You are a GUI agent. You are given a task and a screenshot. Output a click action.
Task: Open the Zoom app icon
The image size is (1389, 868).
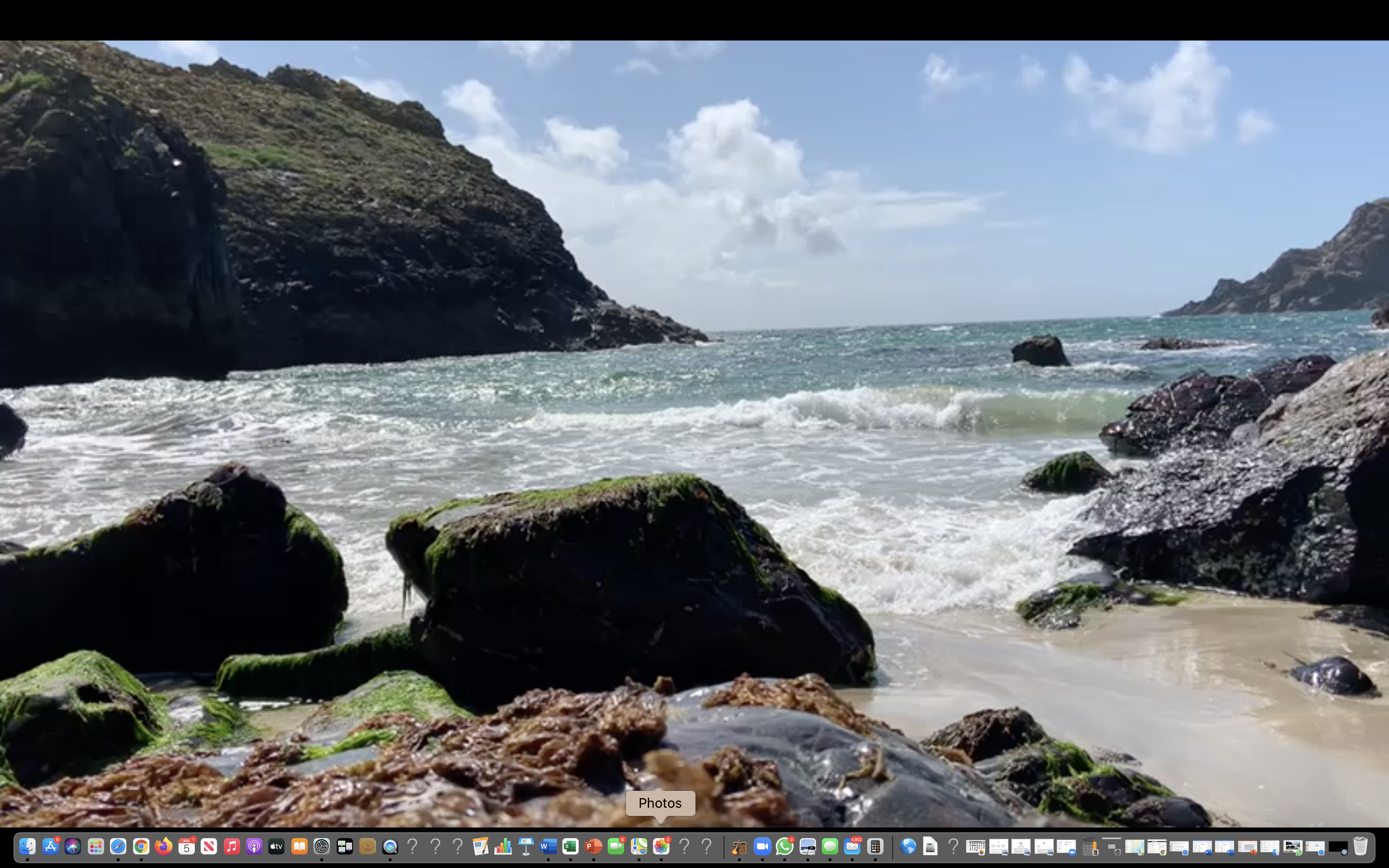point(762,846)
